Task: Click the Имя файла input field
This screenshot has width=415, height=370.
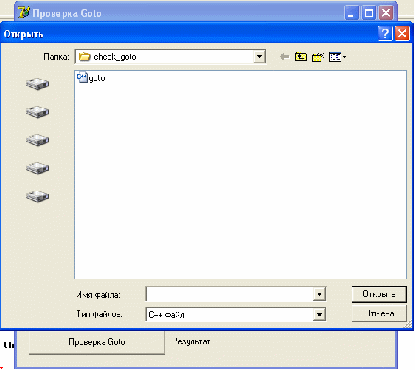Action: pos(230,294)
